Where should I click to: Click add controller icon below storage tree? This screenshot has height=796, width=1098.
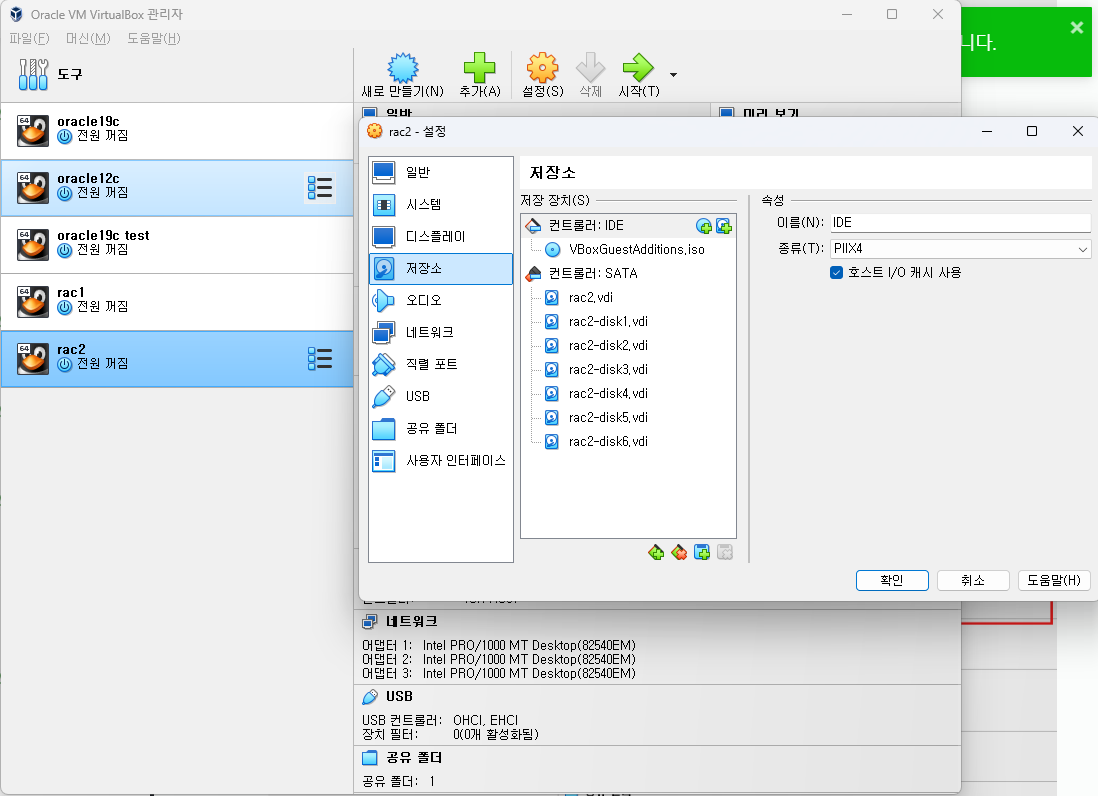click(x=656, y=552)
